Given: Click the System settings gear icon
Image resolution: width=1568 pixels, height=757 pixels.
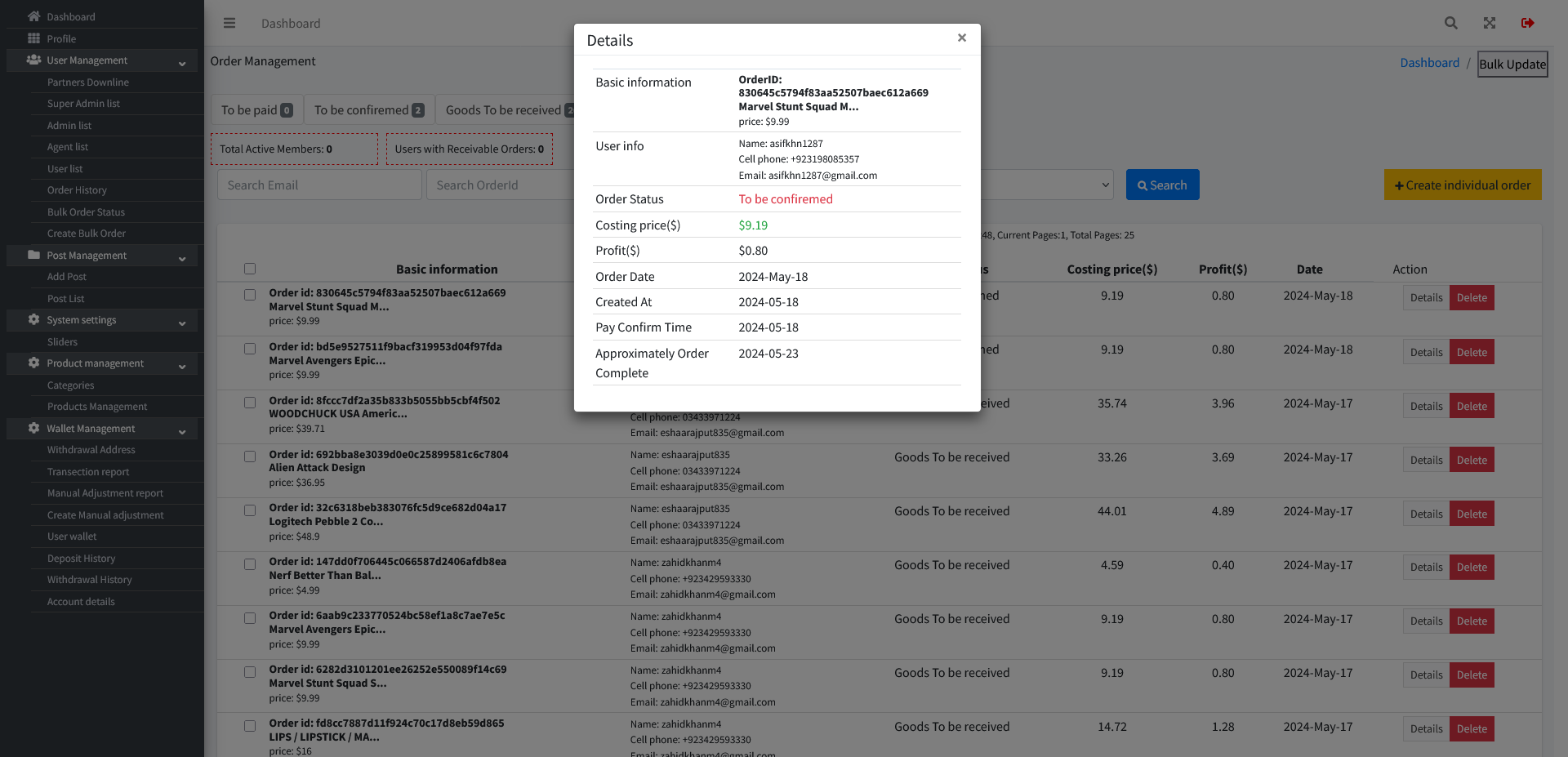Looking at the screenshot, I should click(x=33, y=319).
